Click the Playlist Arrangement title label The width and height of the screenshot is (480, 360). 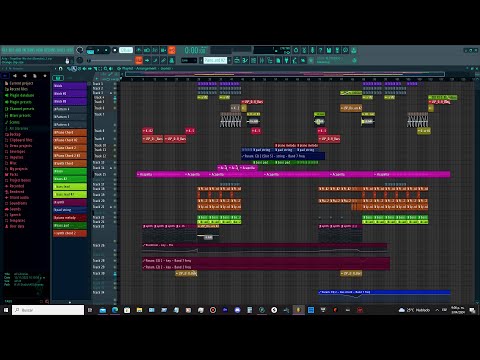(x=147, y=69)
